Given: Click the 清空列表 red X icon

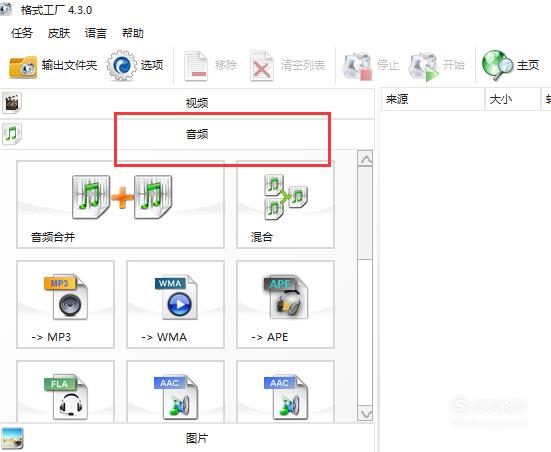Looking at the screenshot, I should tap(261, 66).
